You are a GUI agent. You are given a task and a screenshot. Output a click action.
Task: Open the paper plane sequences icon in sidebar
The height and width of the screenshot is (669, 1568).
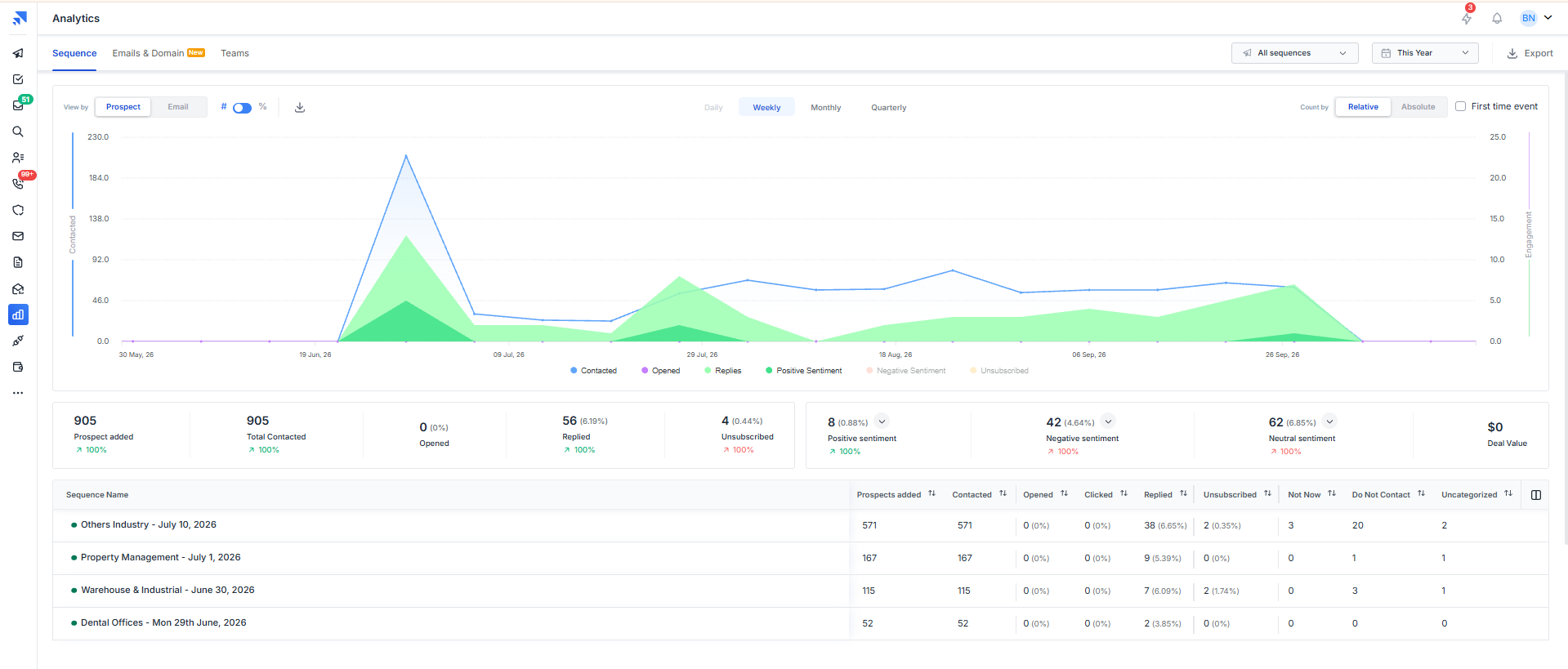[18, 53]
